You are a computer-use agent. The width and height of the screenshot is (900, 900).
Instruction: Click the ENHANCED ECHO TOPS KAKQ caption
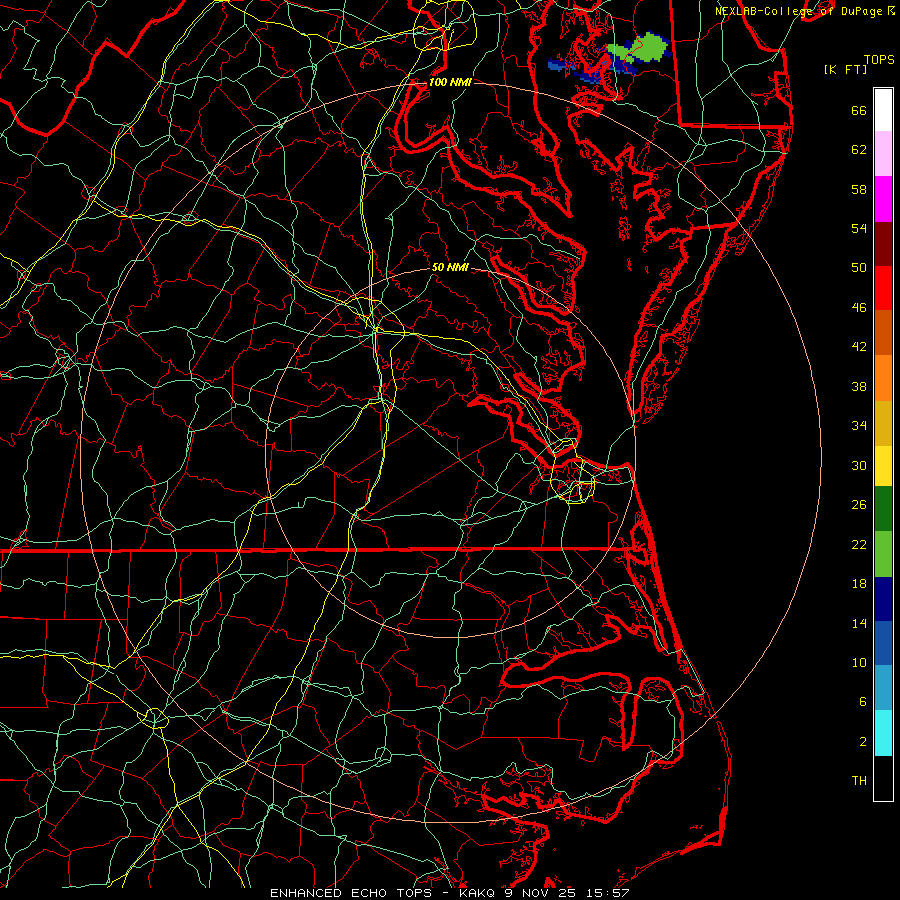[x=449, y=893]
